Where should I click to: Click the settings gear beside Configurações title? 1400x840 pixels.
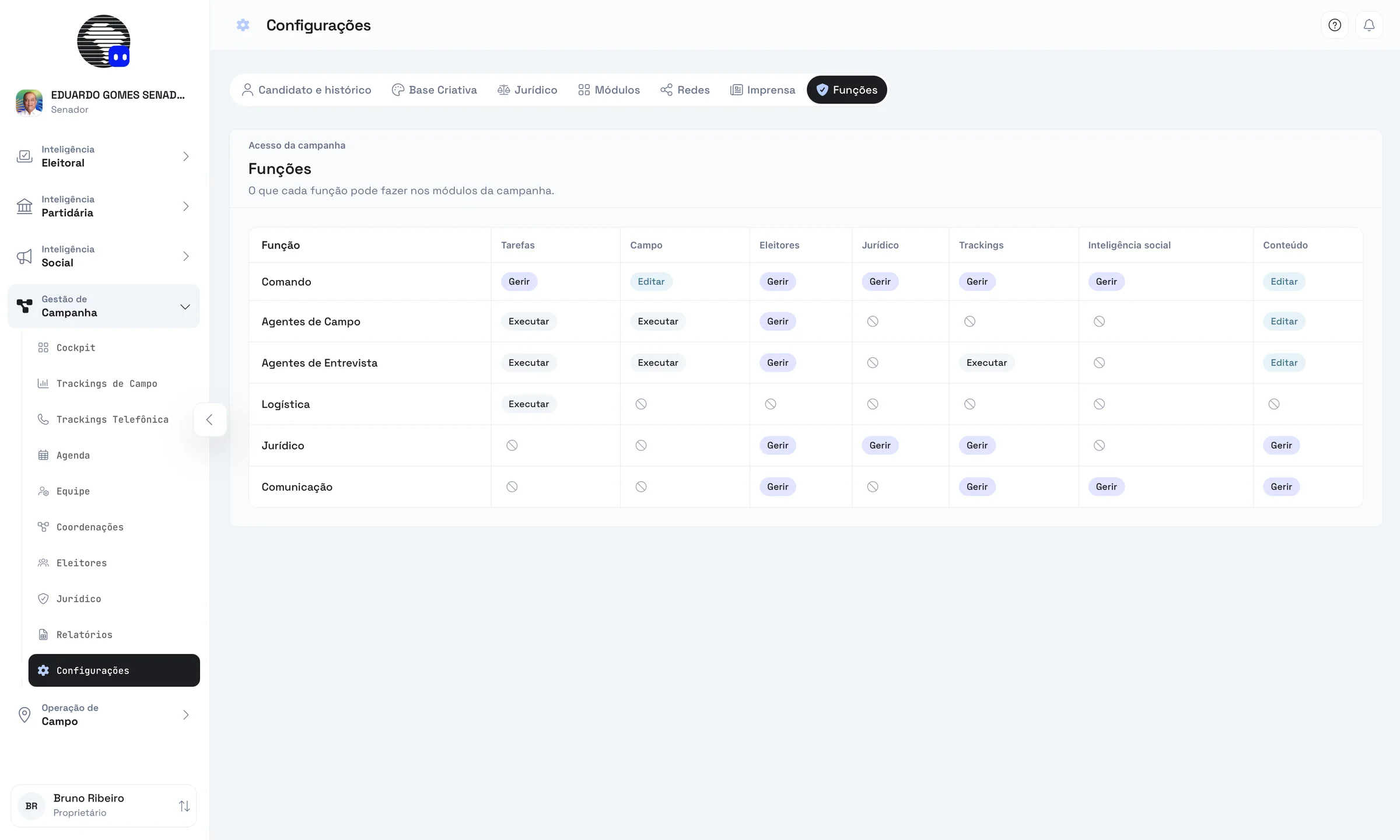243,25
